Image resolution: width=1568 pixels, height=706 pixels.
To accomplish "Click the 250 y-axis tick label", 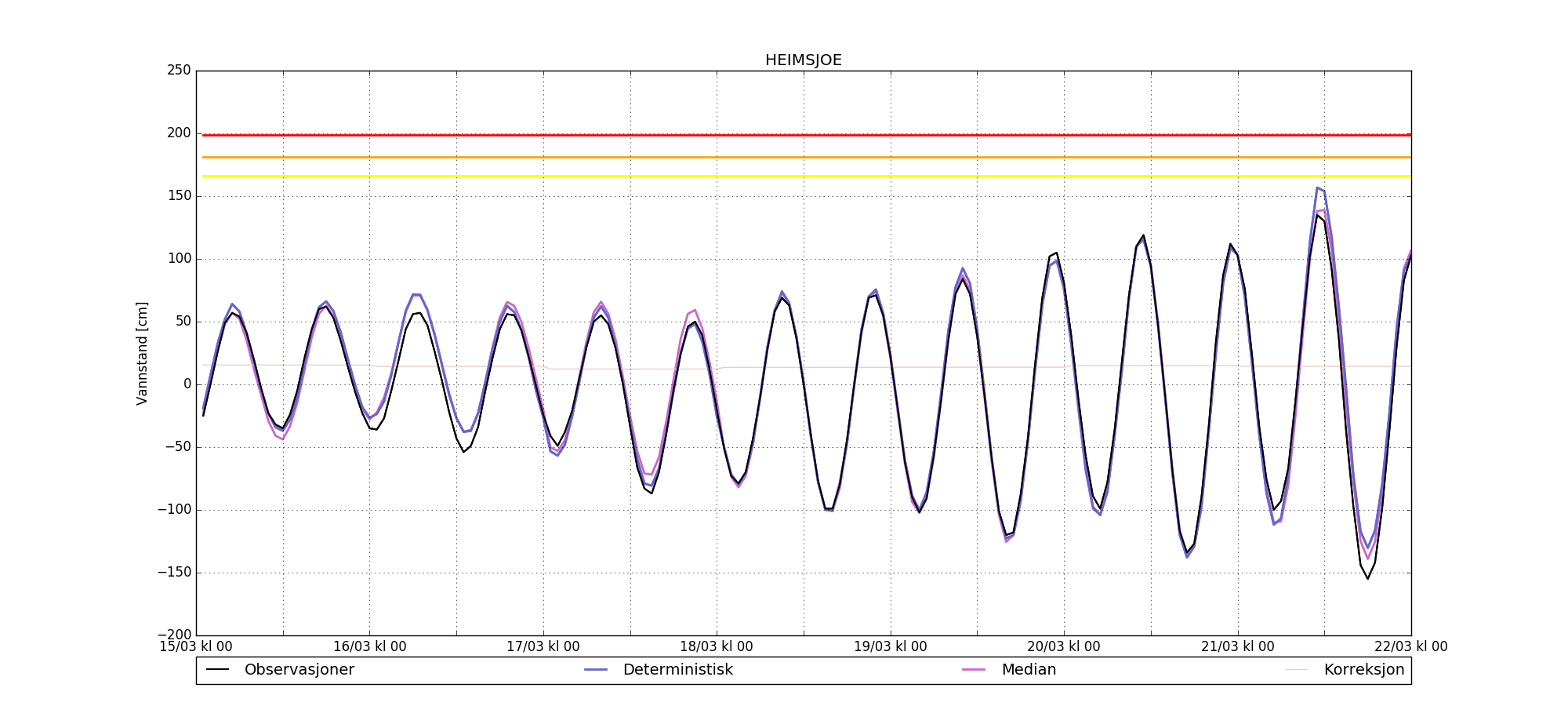I will pos(179,71).
